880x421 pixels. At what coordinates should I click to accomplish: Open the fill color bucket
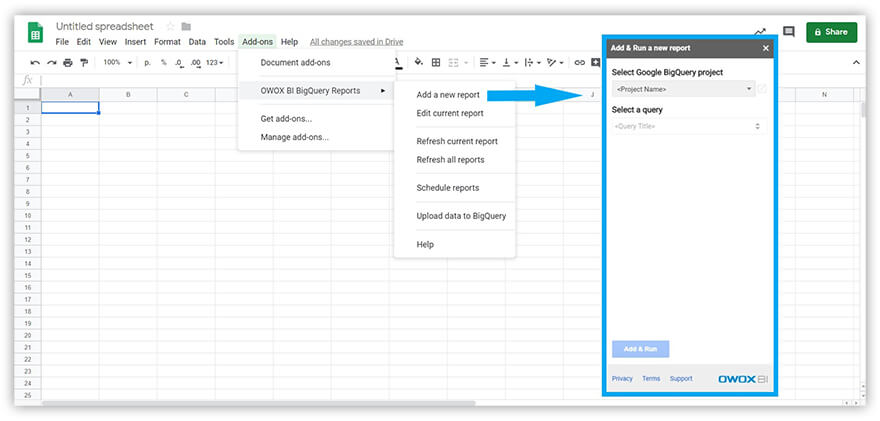[419, 62]
